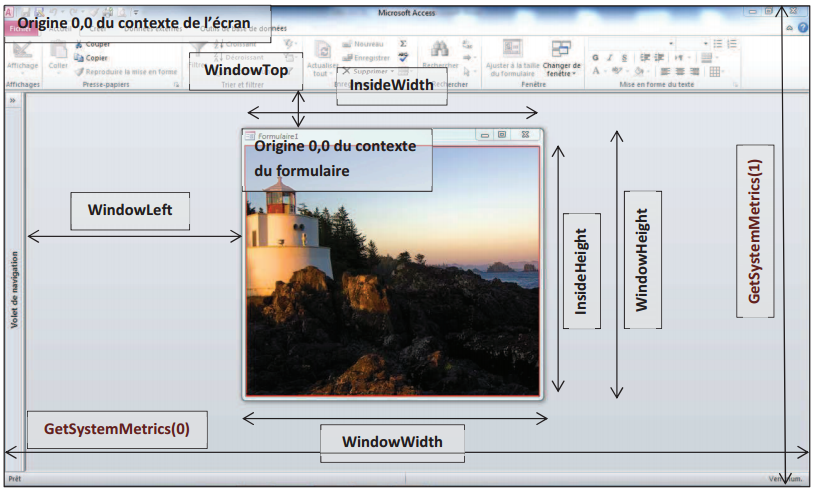This screenshot has height=490, width=813.
Task: Expand the Supprimer dropdown arrow
Action: [391, 72]
